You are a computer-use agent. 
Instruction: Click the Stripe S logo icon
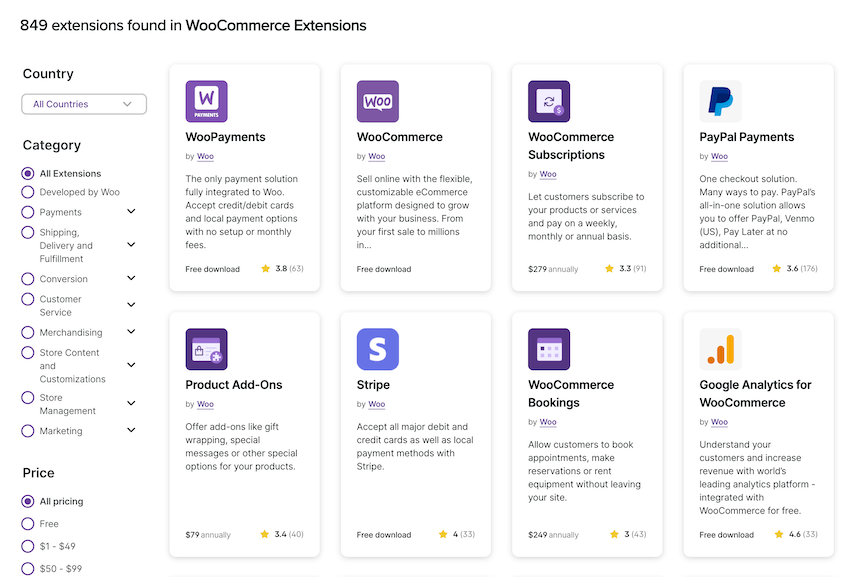378,349
